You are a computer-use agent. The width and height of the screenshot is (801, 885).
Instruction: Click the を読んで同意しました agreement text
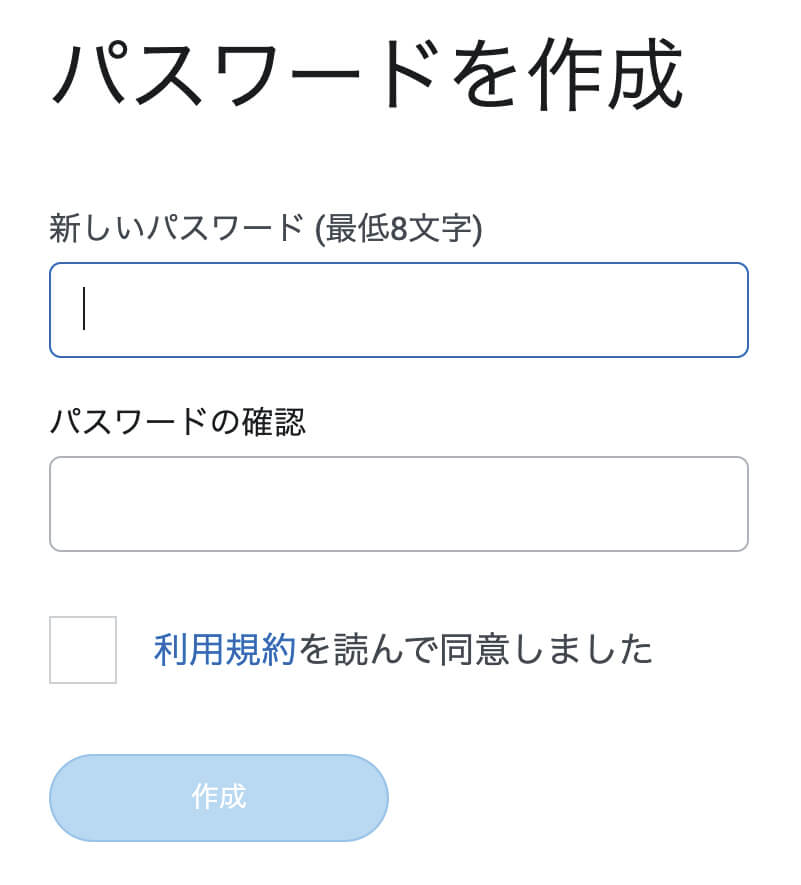click(x=476, y=650)
